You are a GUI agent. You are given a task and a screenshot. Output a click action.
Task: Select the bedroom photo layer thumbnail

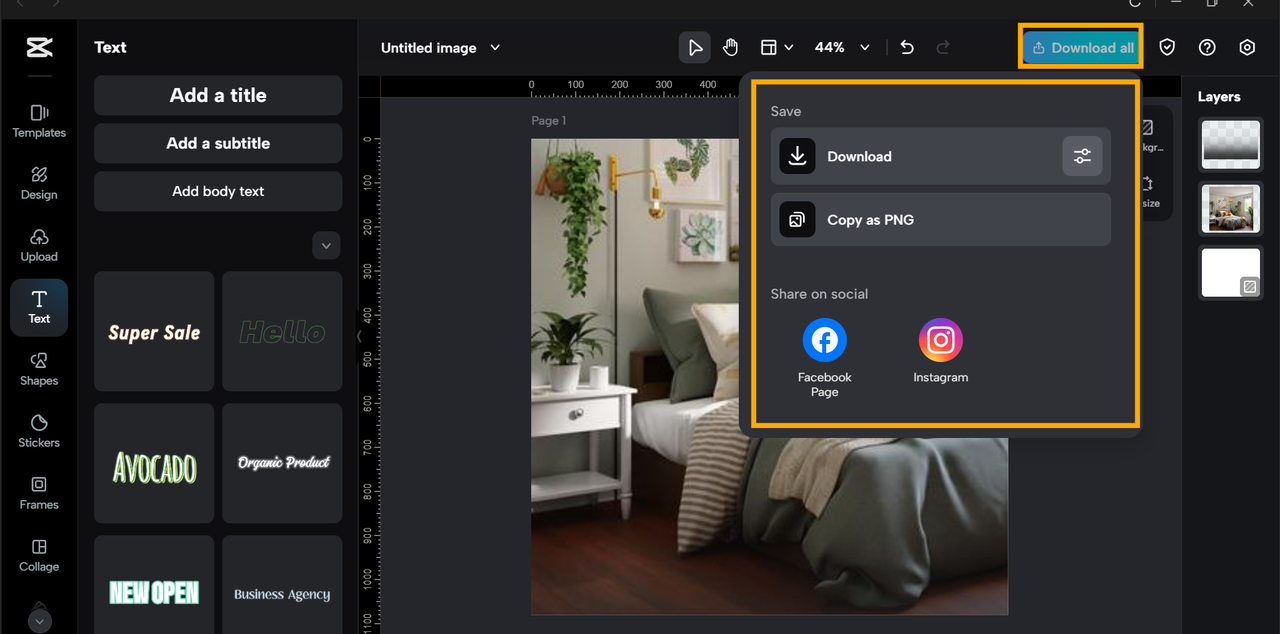coord(1230,208)
